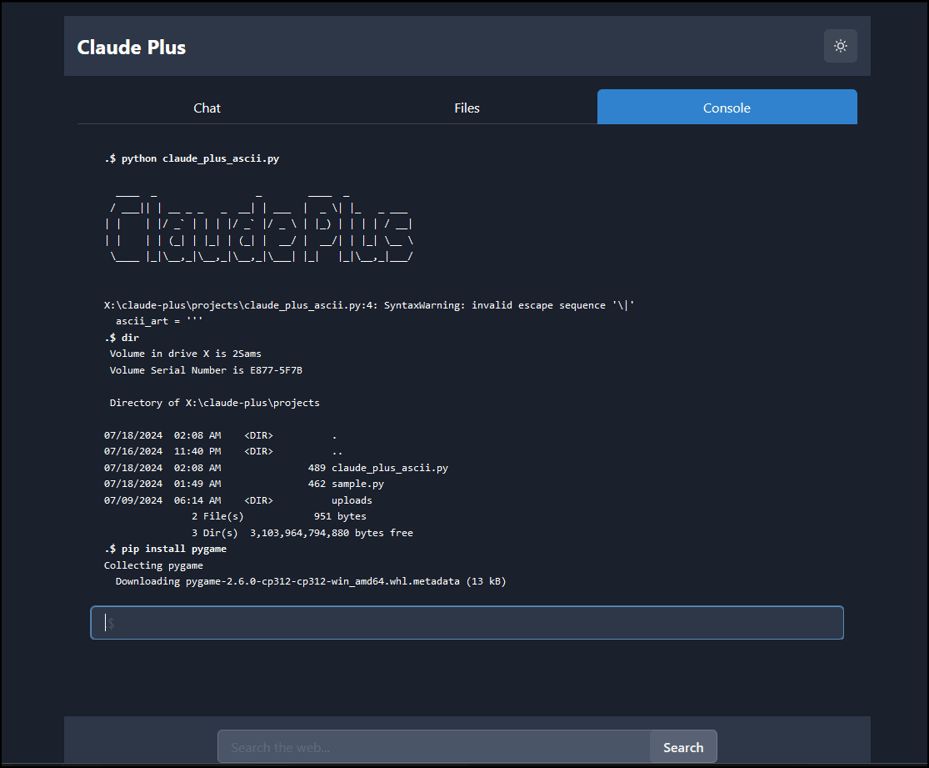Toggle the light/dark theme sun icon
Screen dimensions: 929x768
click(840, 46)
